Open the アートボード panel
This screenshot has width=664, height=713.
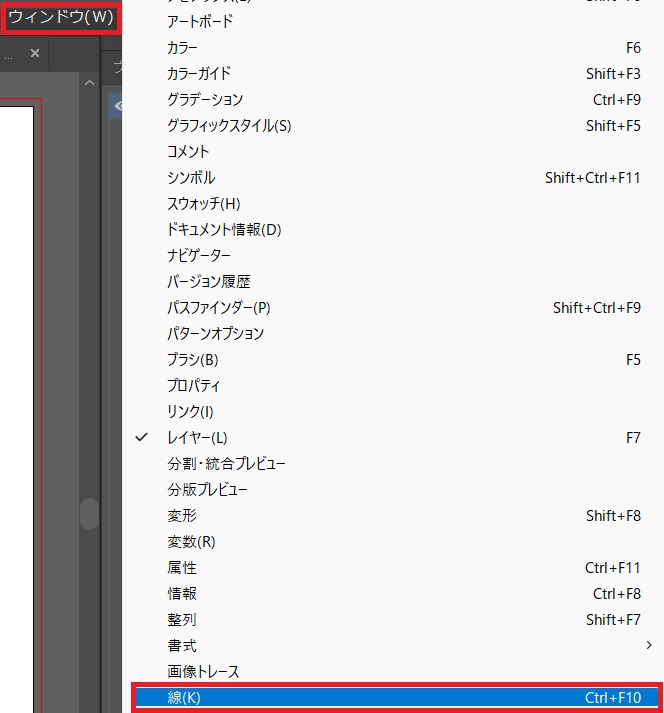point(200,22)
